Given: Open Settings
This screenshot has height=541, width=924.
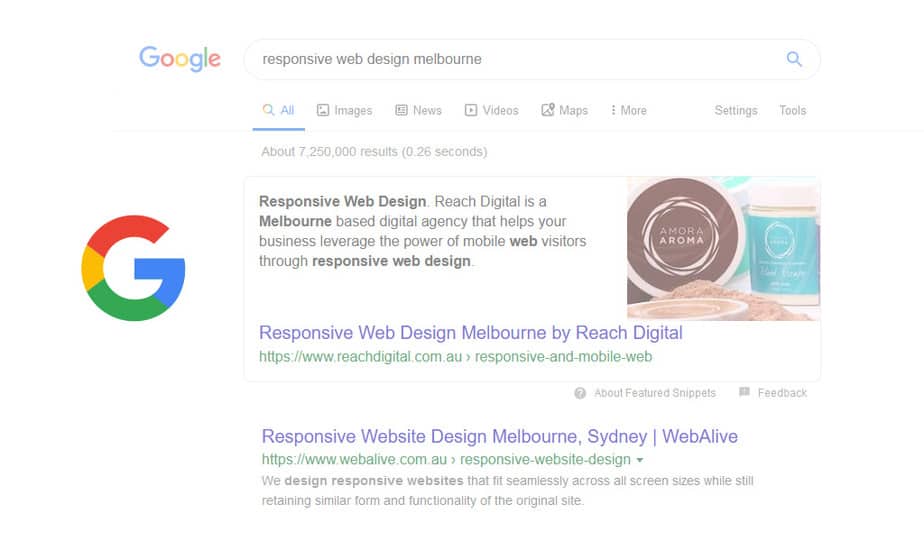Looking at the screenshot, I should [736, 110].
